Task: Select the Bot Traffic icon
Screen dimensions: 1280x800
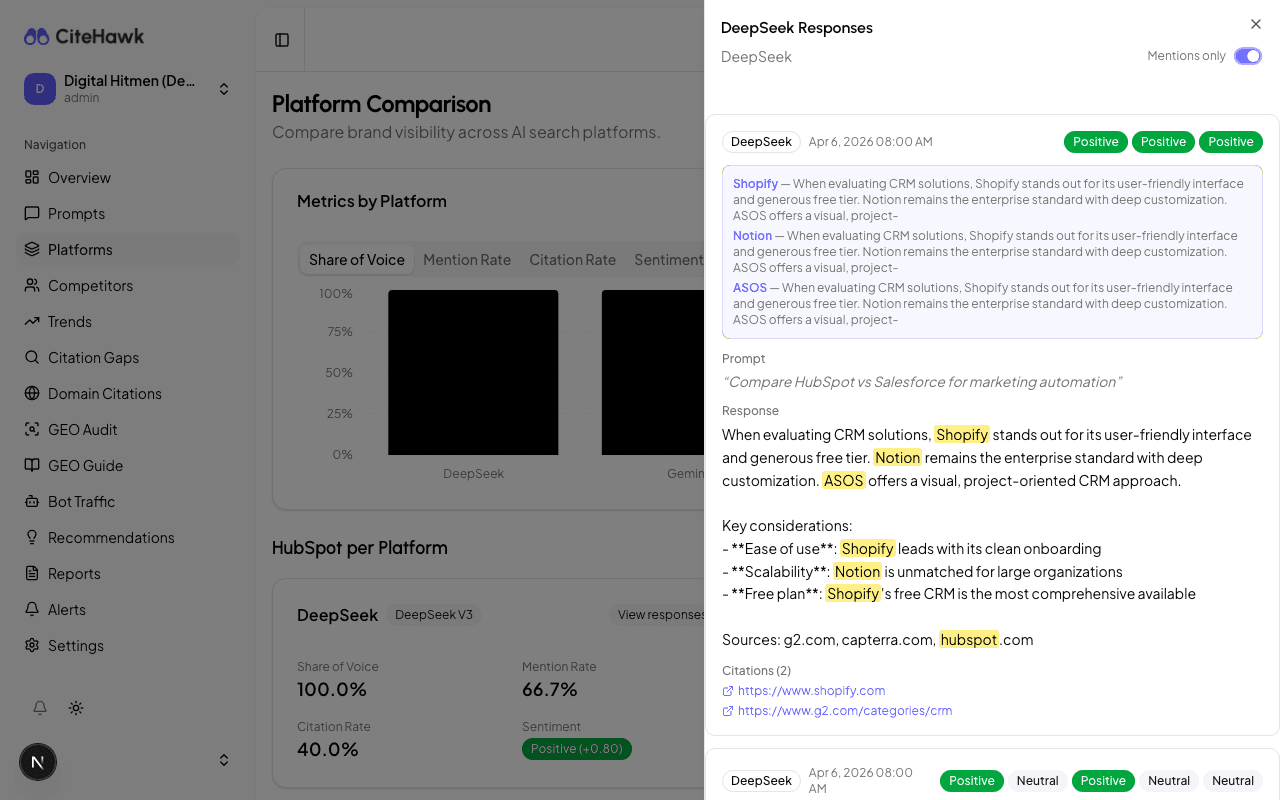Action: click(34, 501)
